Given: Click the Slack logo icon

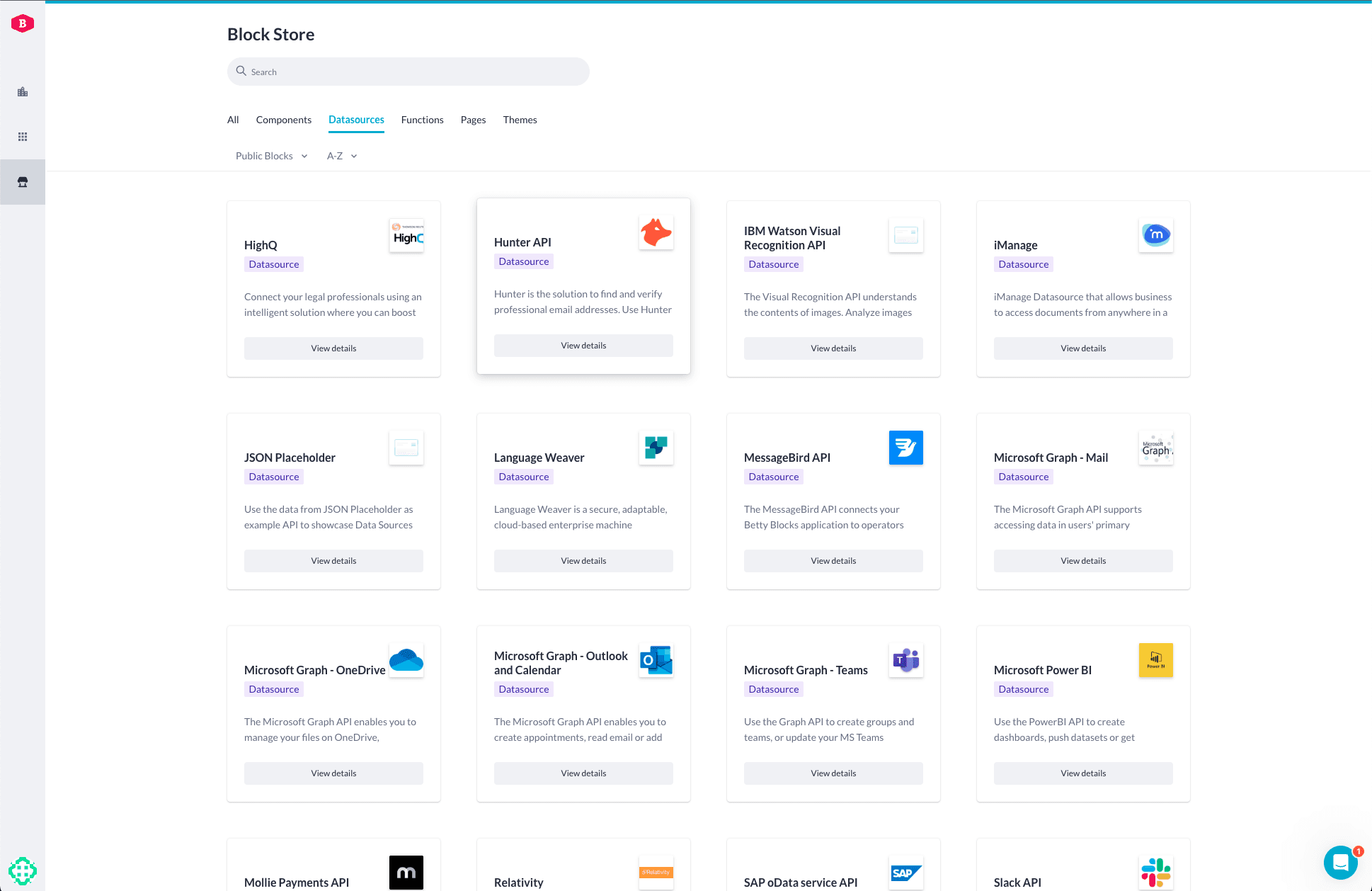Looking at the screenshot, I should point(1156,873).
